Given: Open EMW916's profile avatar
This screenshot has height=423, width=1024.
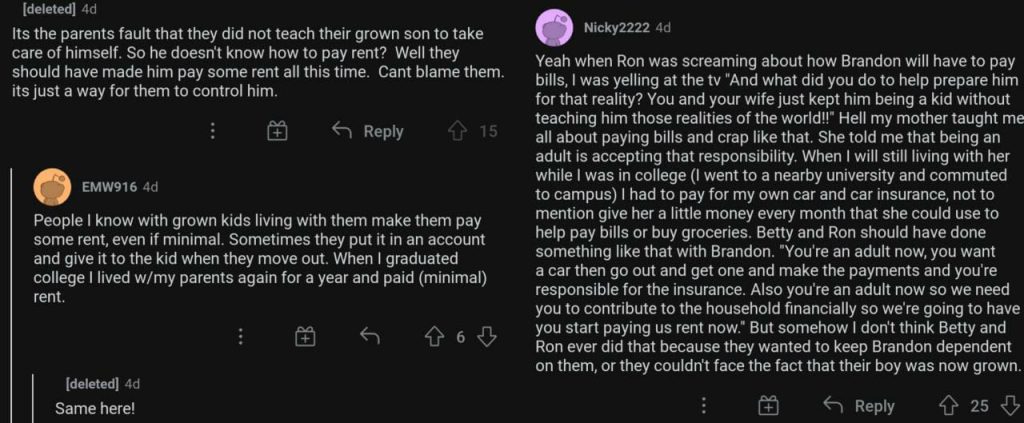Looking at the screenshot, I should pos(52,187).
